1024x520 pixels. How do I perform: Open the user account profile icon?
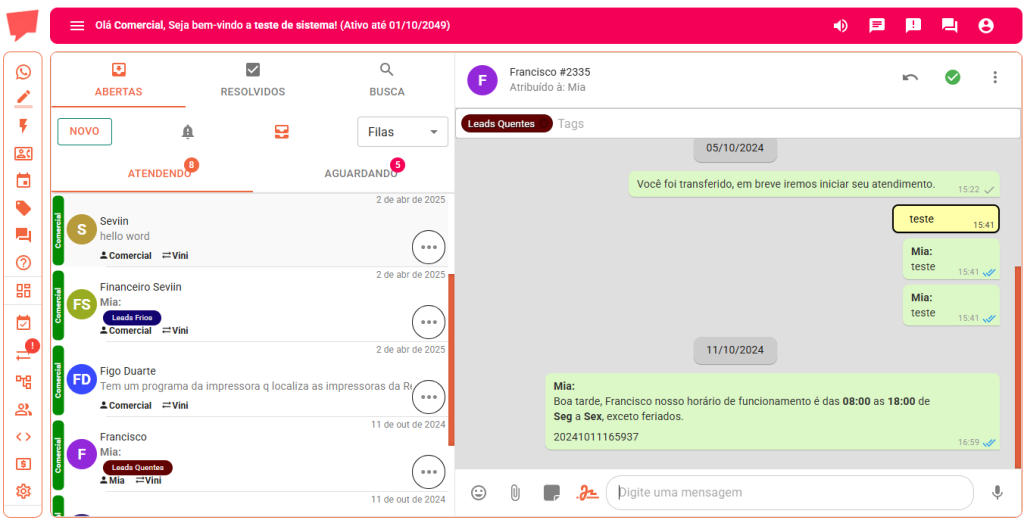click(x=986, y=26)
